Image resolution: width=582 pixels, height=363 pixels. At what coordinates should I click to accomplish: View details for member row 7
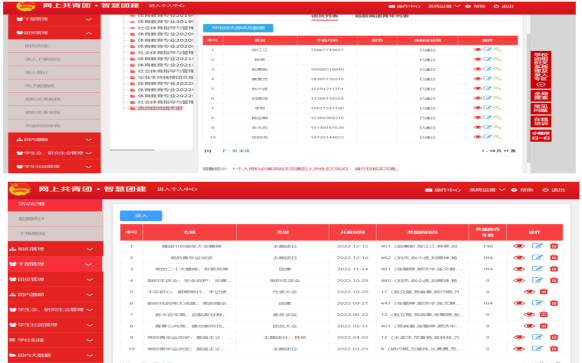coord(477,108)
